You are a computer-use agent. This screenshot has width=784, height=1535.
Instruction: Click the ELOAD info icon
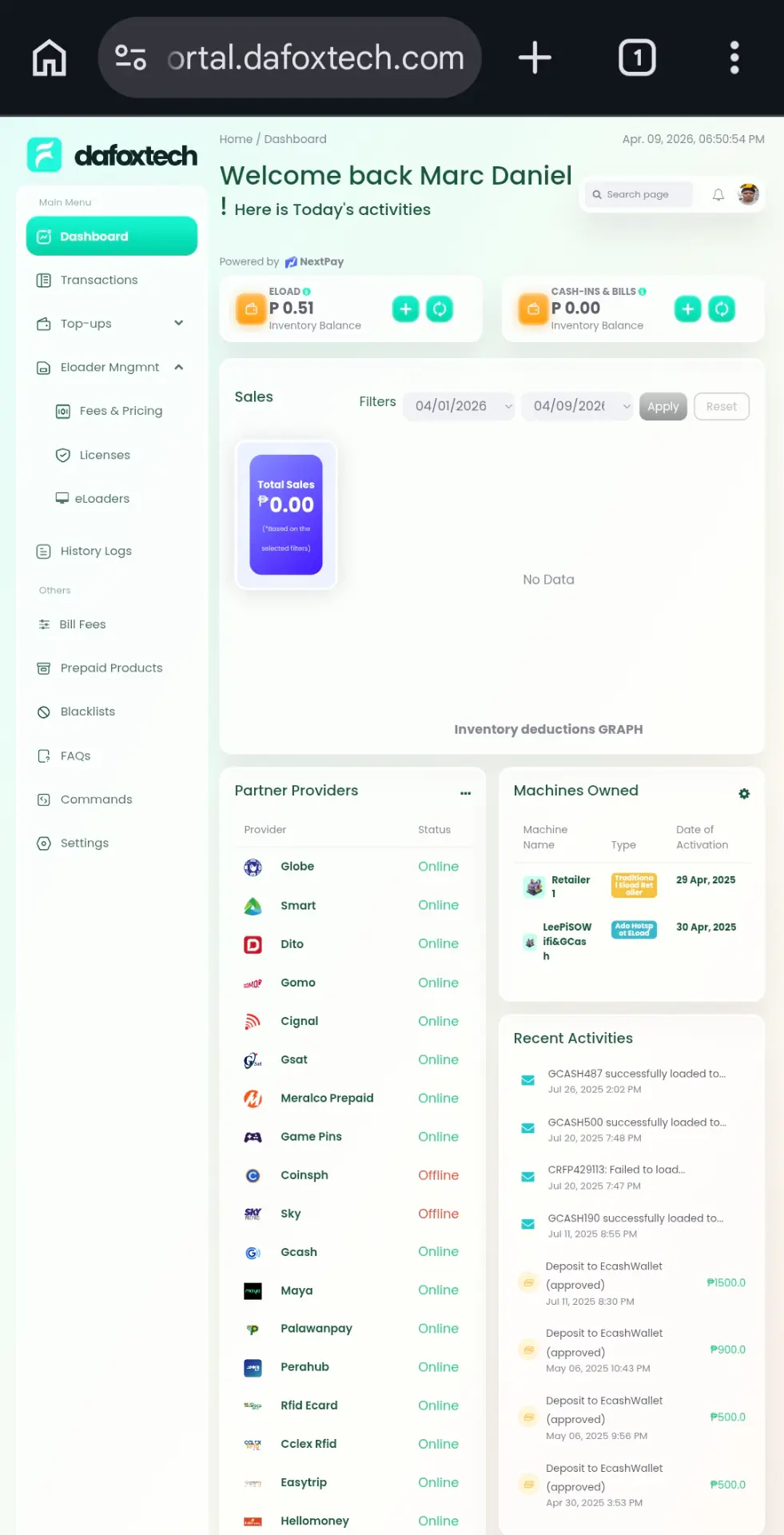307,292
